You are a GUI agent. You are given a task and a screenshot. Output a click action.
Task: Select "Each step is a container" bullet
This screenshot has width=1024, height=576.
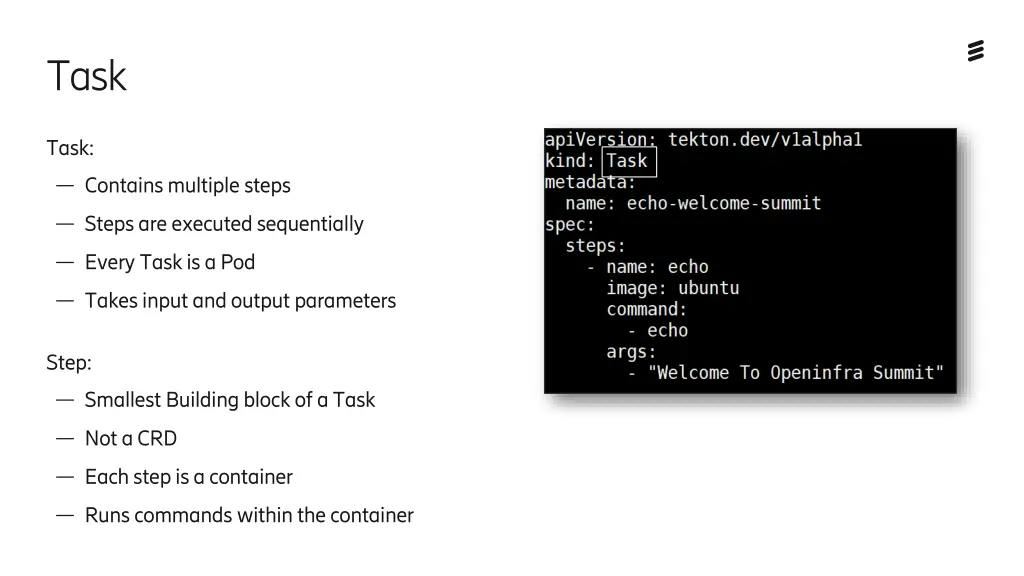(x=189, y=477)
